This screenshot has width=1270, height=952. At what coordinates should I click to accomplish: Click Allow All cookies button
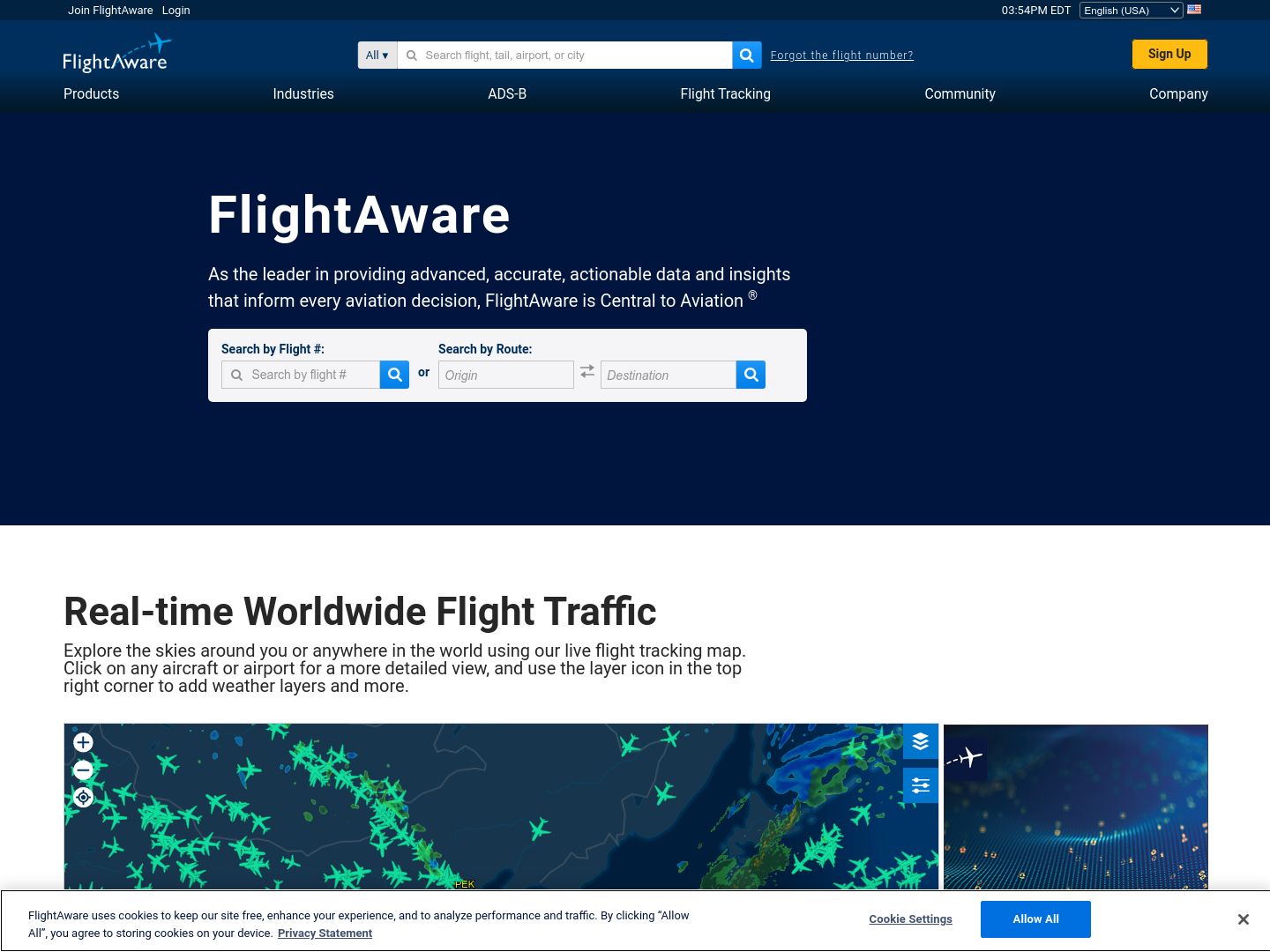(1035, 919)
